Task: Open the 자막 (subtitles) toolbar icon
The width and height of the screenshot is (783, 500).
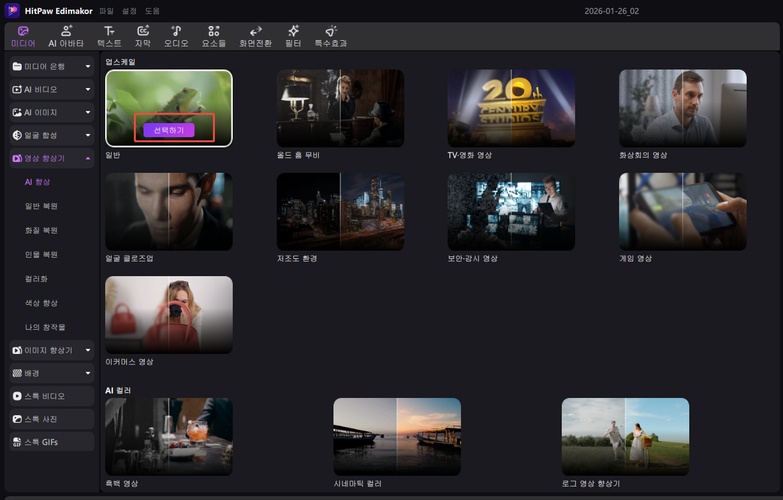Action: [x=142, y=36]
